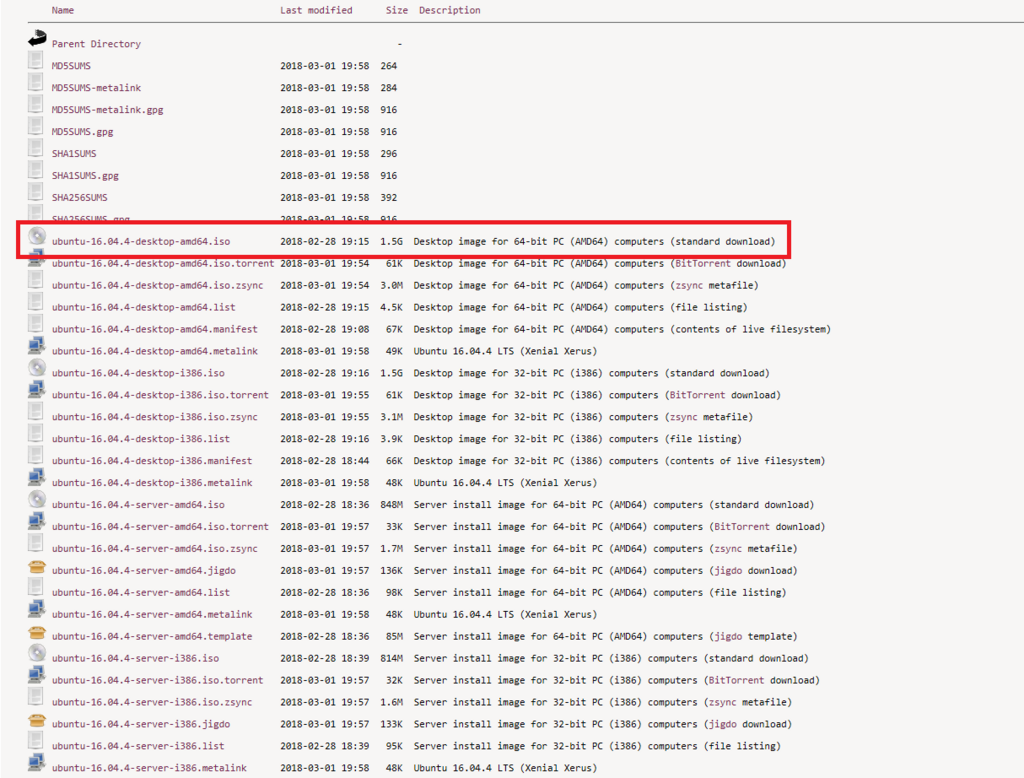The height and width of the screenshot is (778, 1024).
Task: Open ubuntu-16.04.4-desktop-amd64.iso.zsync link
Action: click(157, 285)
